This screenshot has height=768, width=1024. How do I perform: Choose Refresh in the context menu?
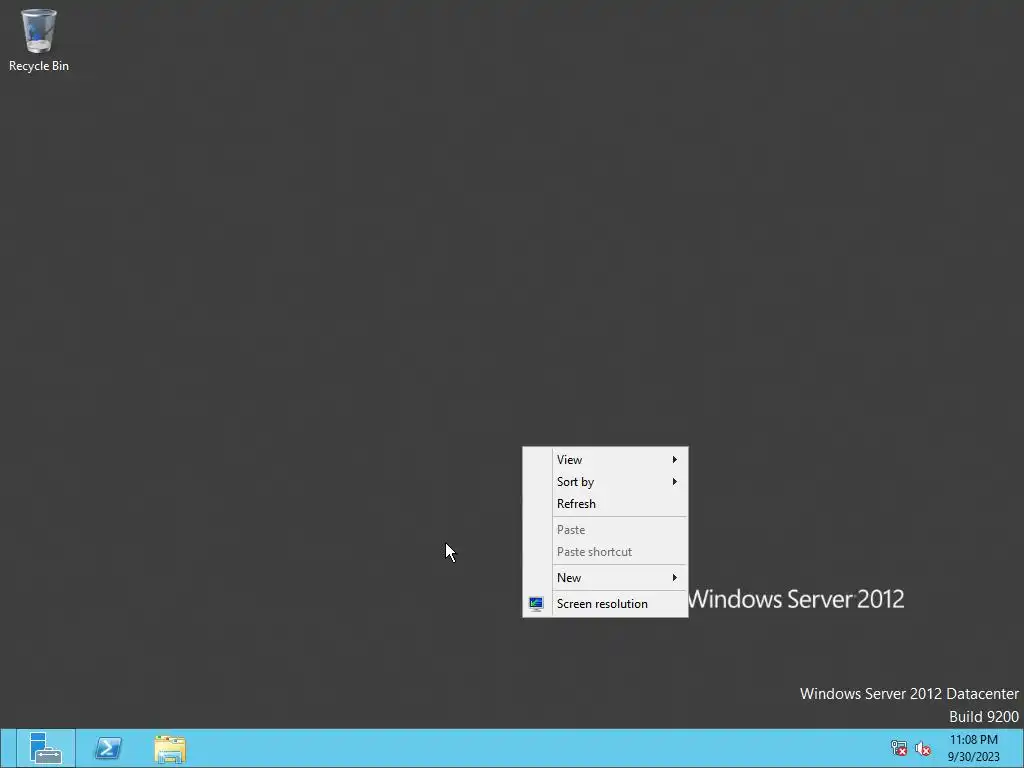[x=605, y=504]
